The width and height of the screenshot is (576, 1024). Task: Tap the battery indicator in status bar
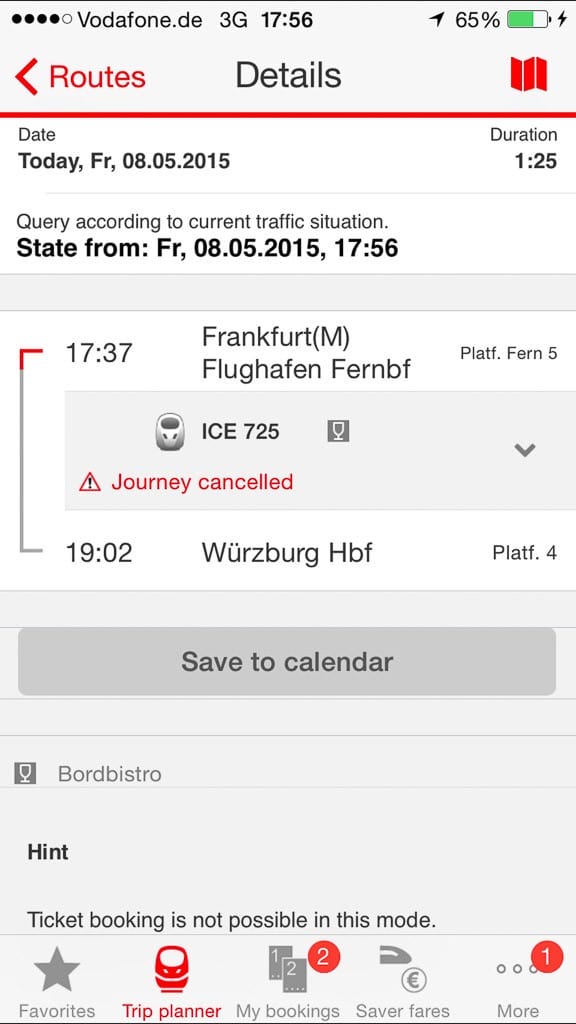click(x=530, y=20)
